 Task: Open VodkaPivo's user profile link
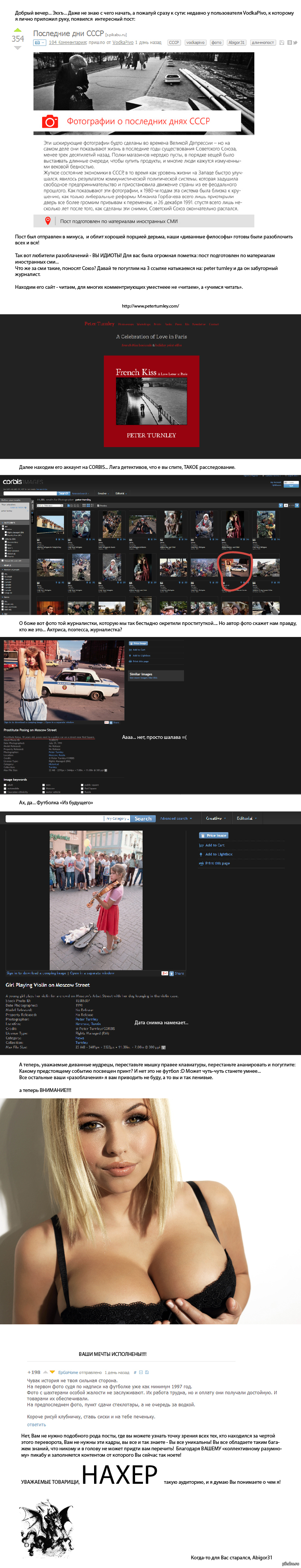(123, 42)
